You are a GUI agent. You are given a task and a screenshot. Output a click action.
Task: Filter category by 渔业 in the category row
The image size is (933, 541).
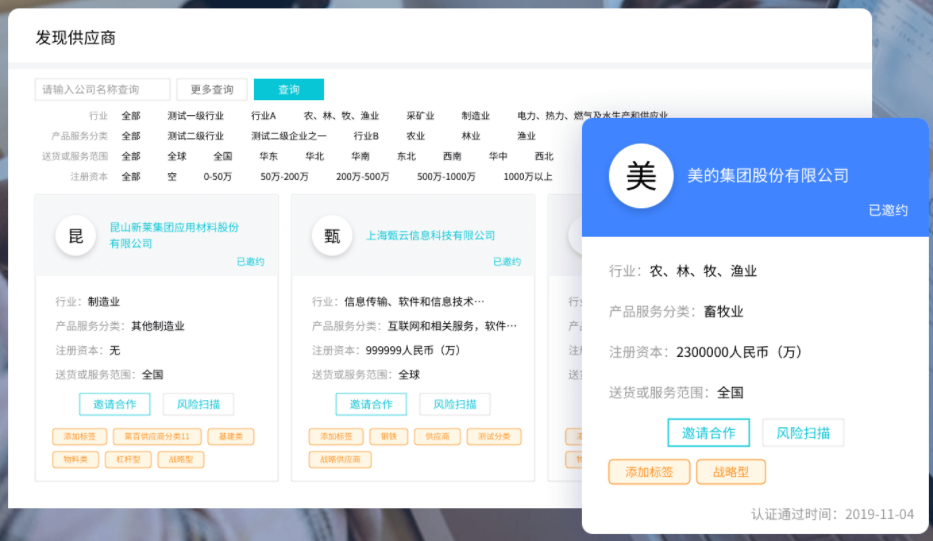[526, 136]
